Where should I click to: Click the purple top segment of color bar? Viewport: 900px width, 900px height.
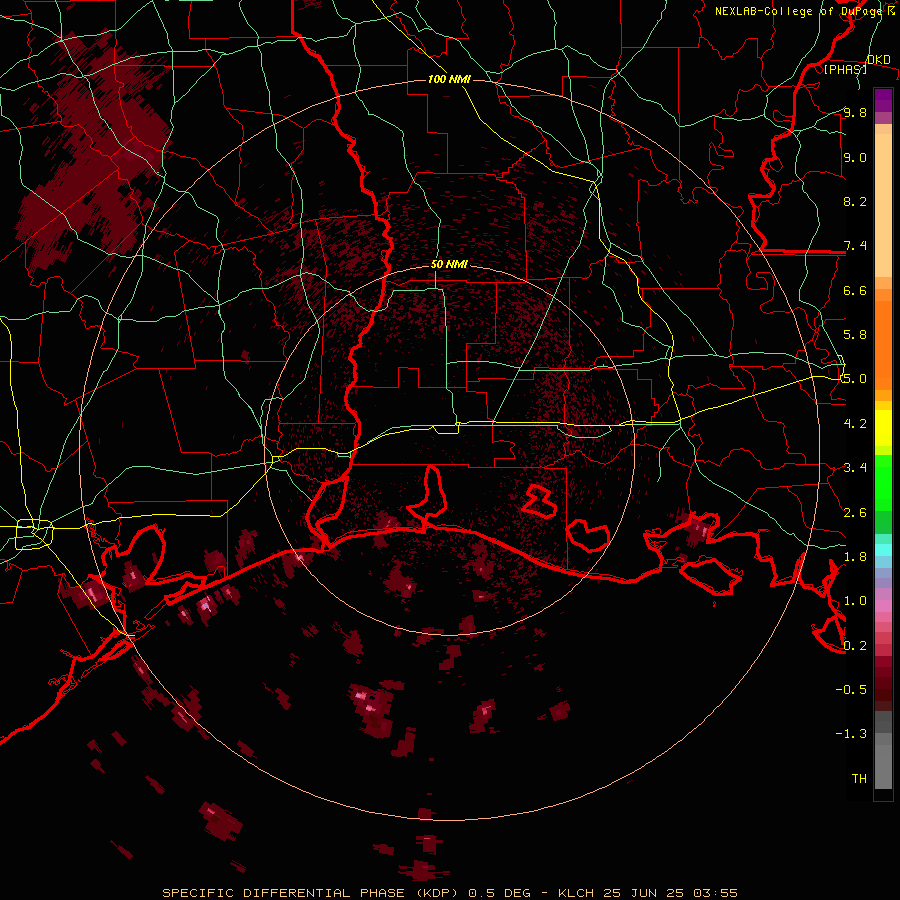coord(883,100)
